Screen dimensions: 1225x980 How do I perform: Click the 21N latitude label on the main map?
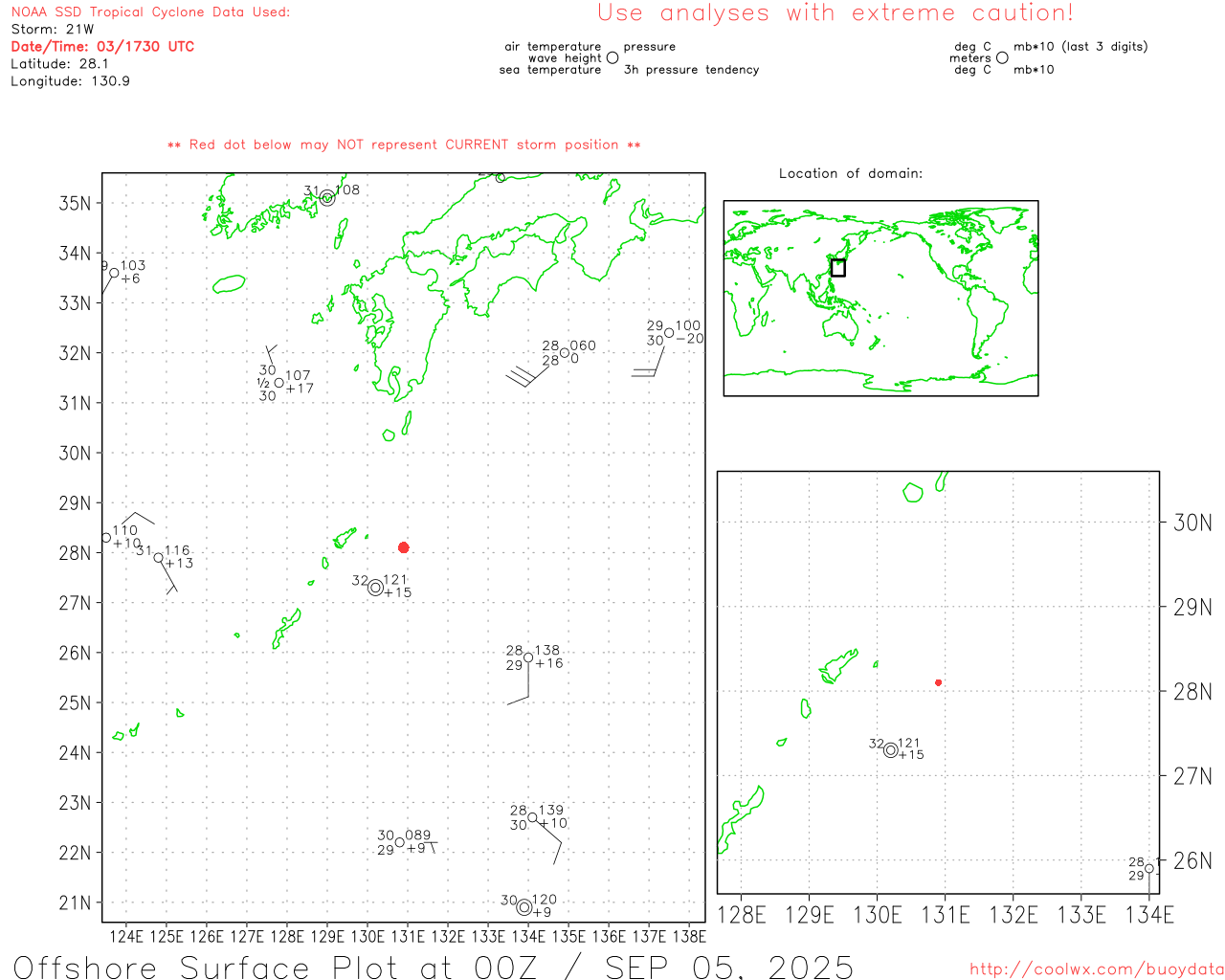point(76,902)
